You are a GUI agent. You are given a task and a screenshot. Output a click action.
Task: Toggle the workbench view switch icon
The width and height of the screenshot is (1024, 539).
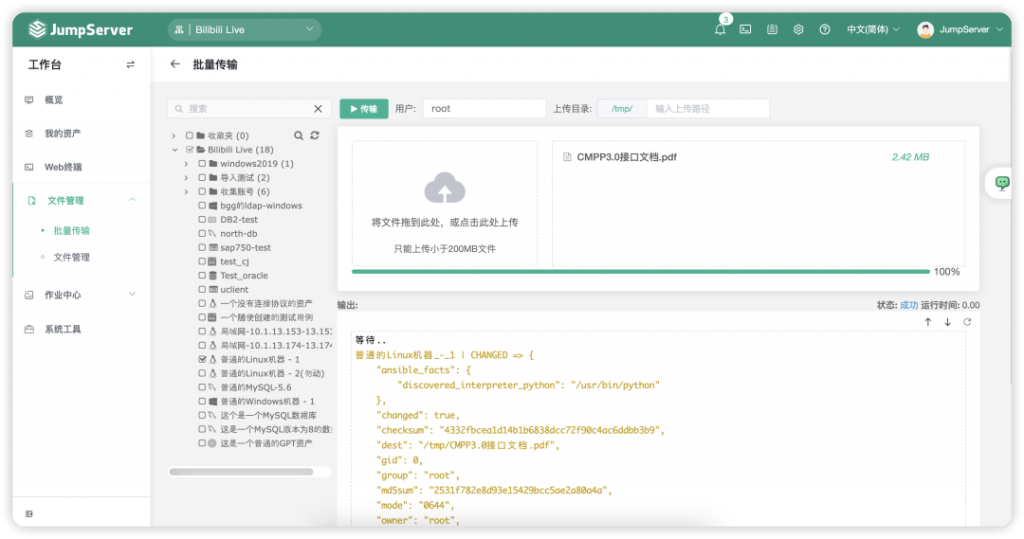[x=131, y=64]
